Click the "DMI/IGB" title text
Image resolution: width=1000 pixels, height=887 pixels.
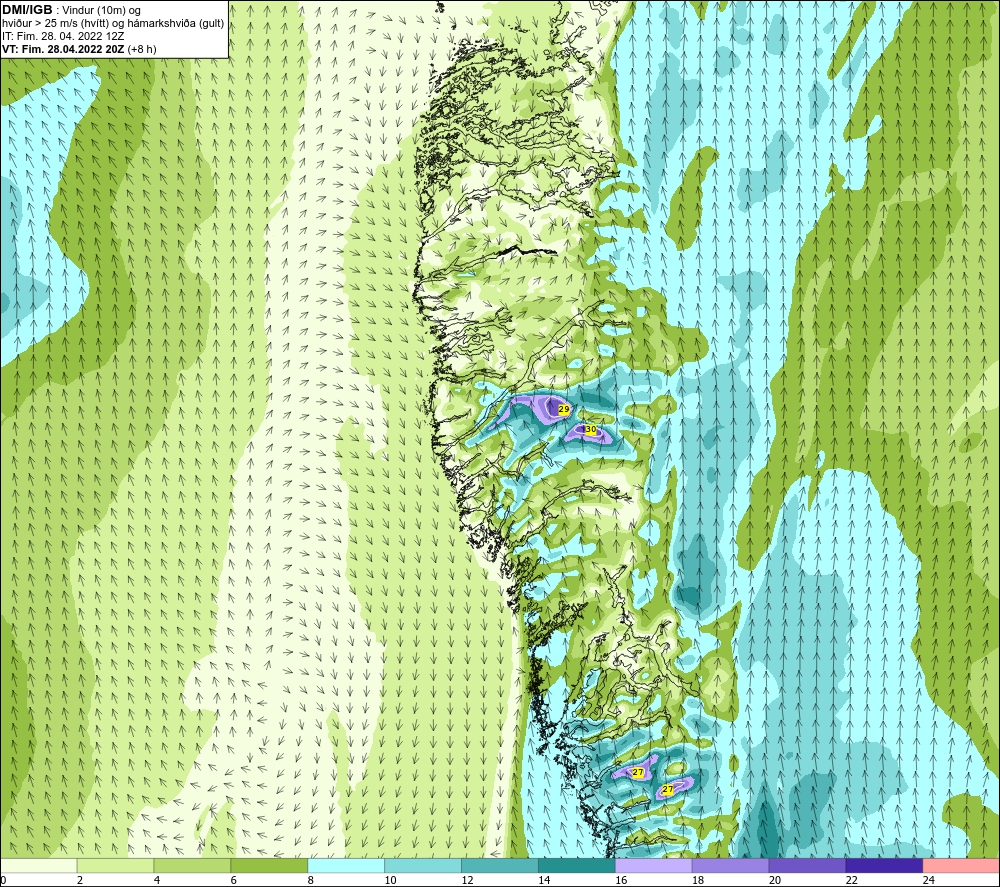pyautogui.click(x=27, y=10)
